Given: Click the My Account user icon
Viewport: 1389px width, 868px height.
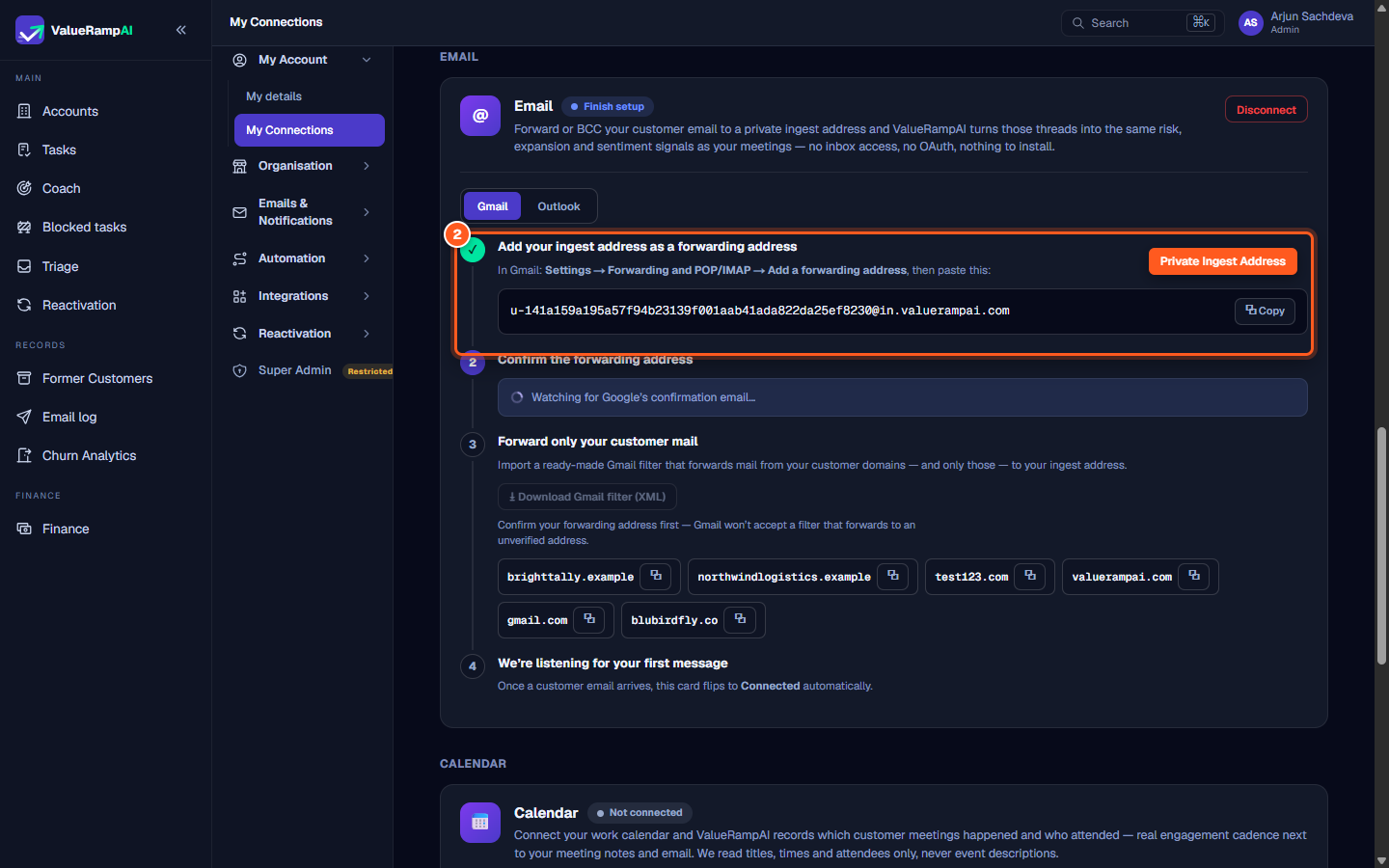Looking at the screenshot, I should [x=240, y=60].
